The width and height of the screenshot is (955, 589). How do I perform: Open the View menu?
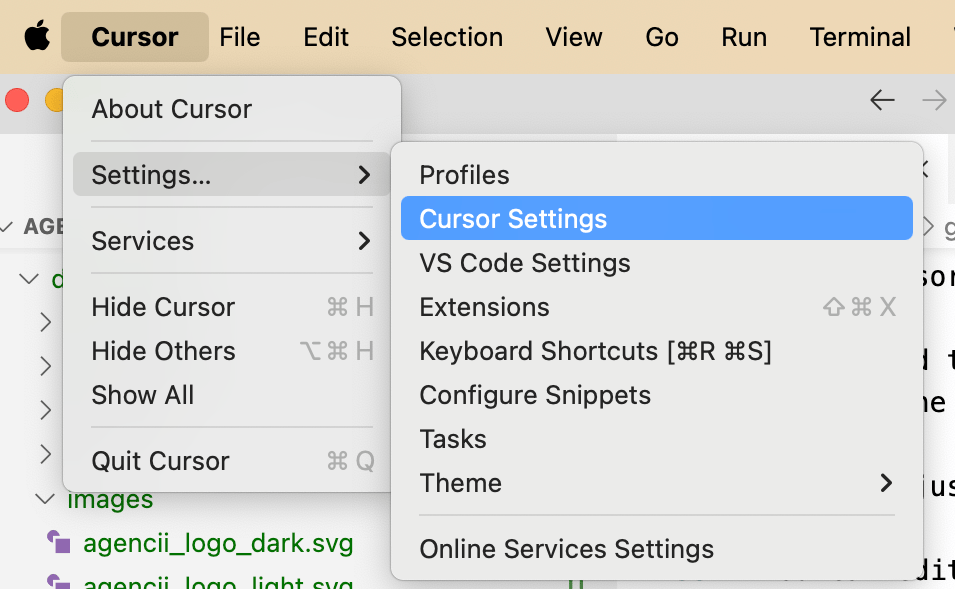click(574, 37)
